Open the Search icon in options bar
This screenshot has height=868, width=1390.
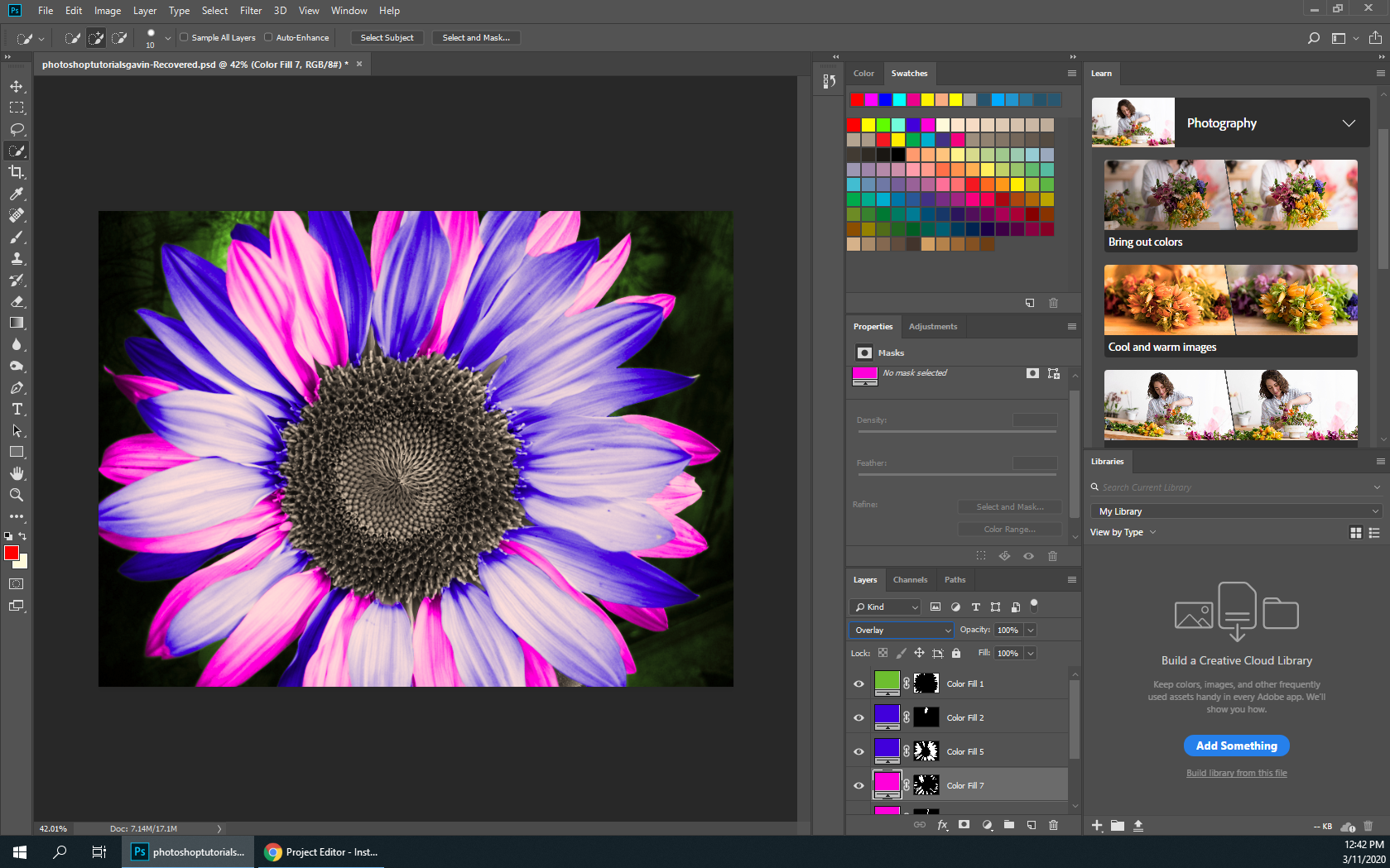click(1313, 38)
